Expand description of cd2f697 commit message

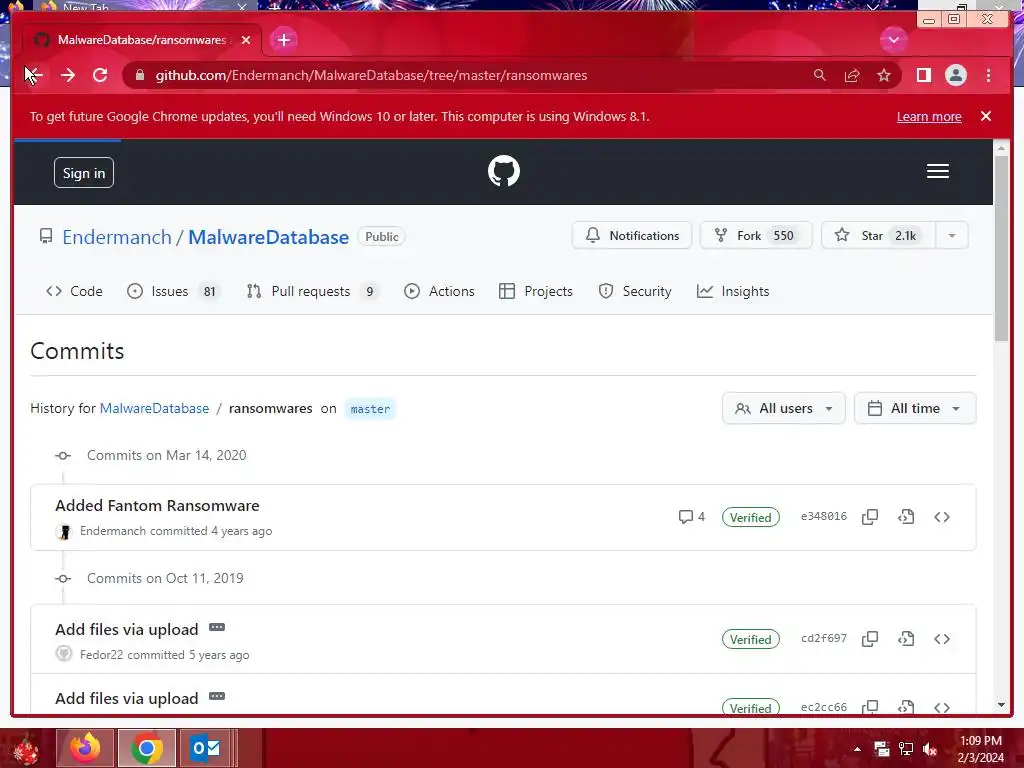pos(217,628)
